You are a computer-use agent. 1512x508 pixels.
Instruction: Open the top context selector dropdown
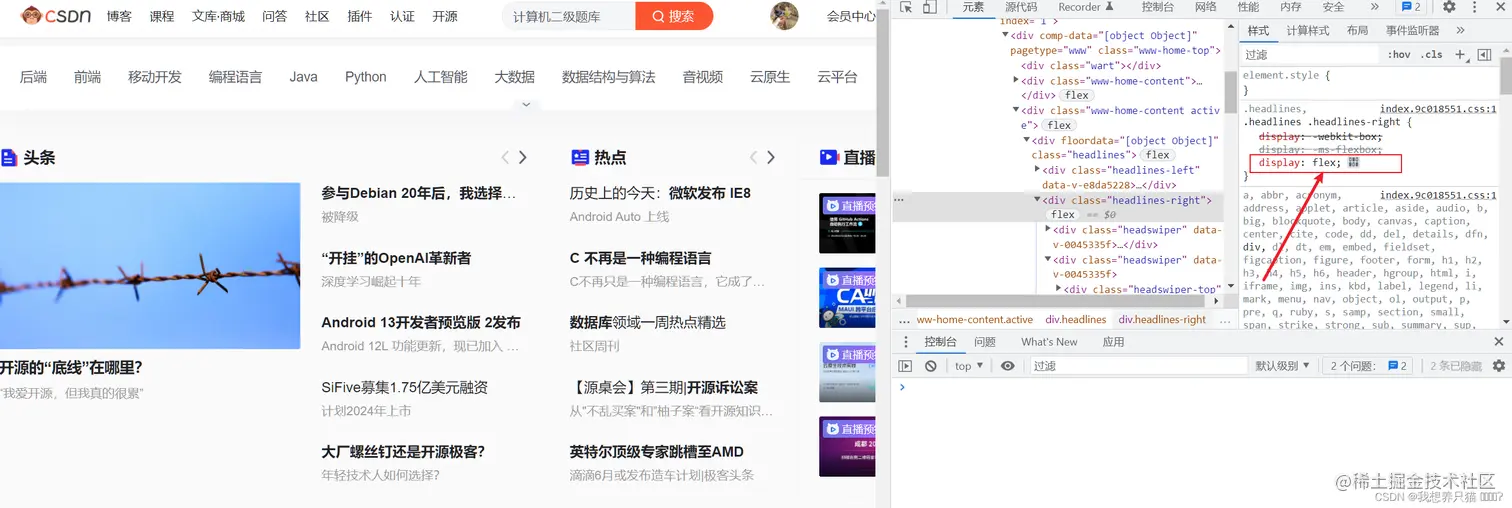pyautogui.click(x=969, y=366)
